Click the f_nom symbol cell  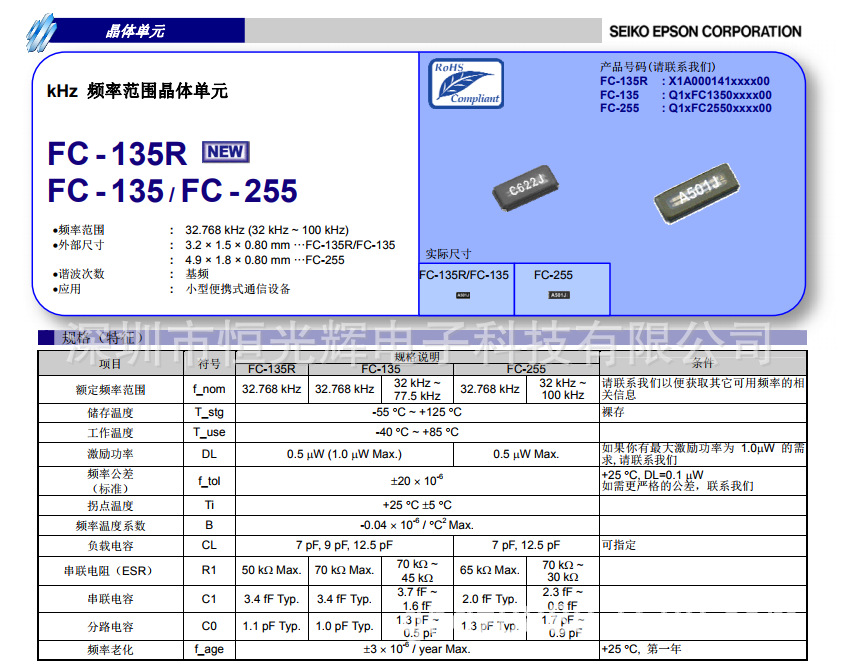pos(209,389)
